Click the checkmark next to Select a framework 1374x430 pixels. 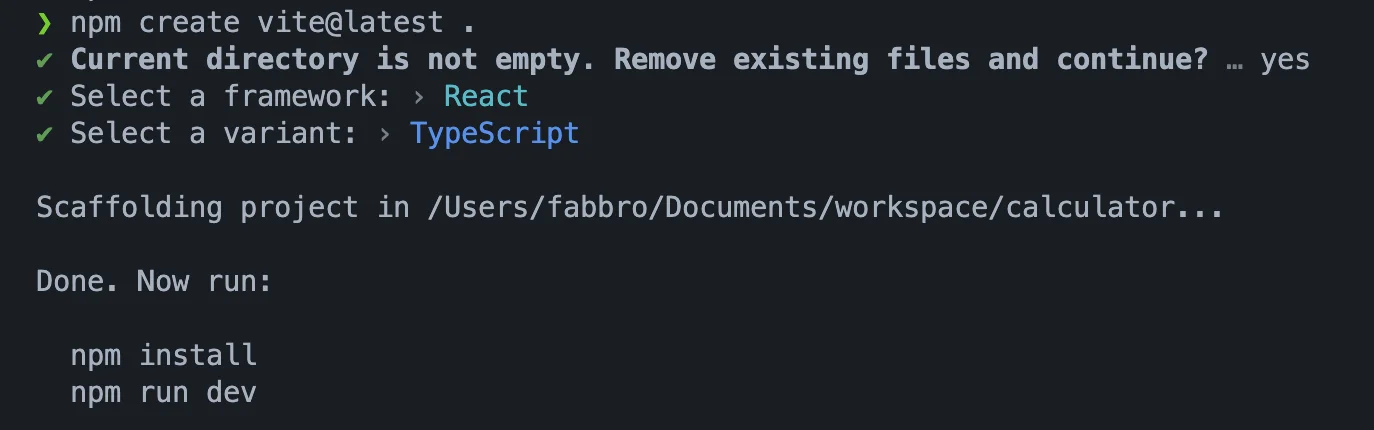tap(44, 97)
